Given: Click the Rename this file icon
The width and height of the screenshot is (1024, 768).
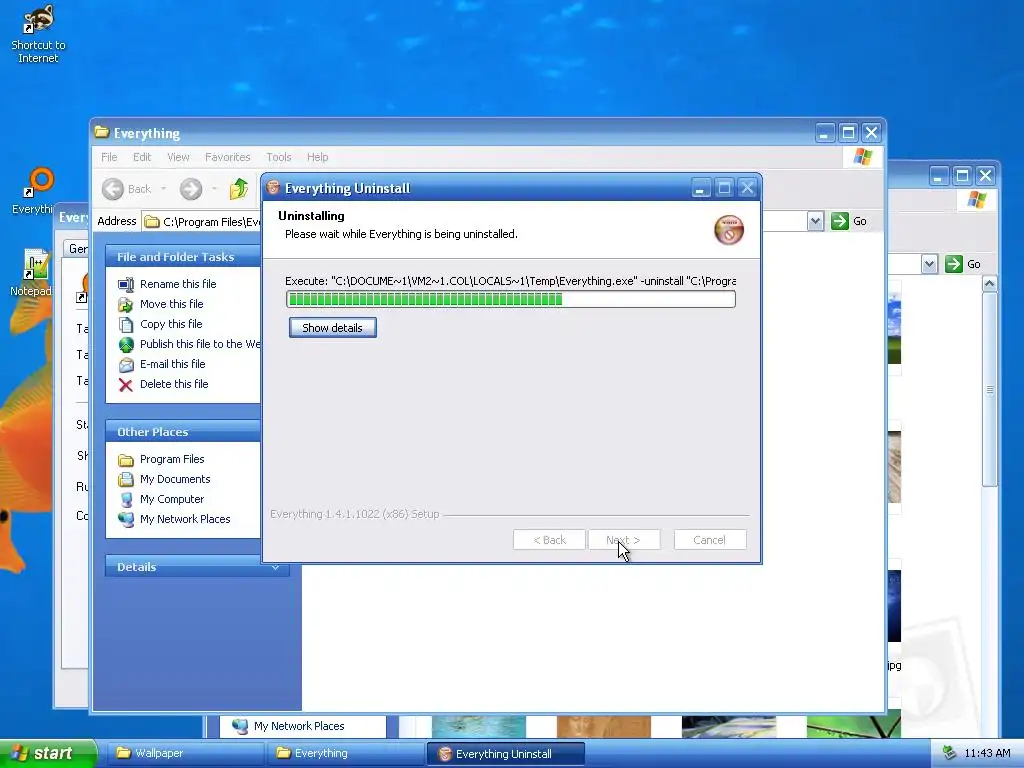Looking at the screenshot, I should coord(125,284).
